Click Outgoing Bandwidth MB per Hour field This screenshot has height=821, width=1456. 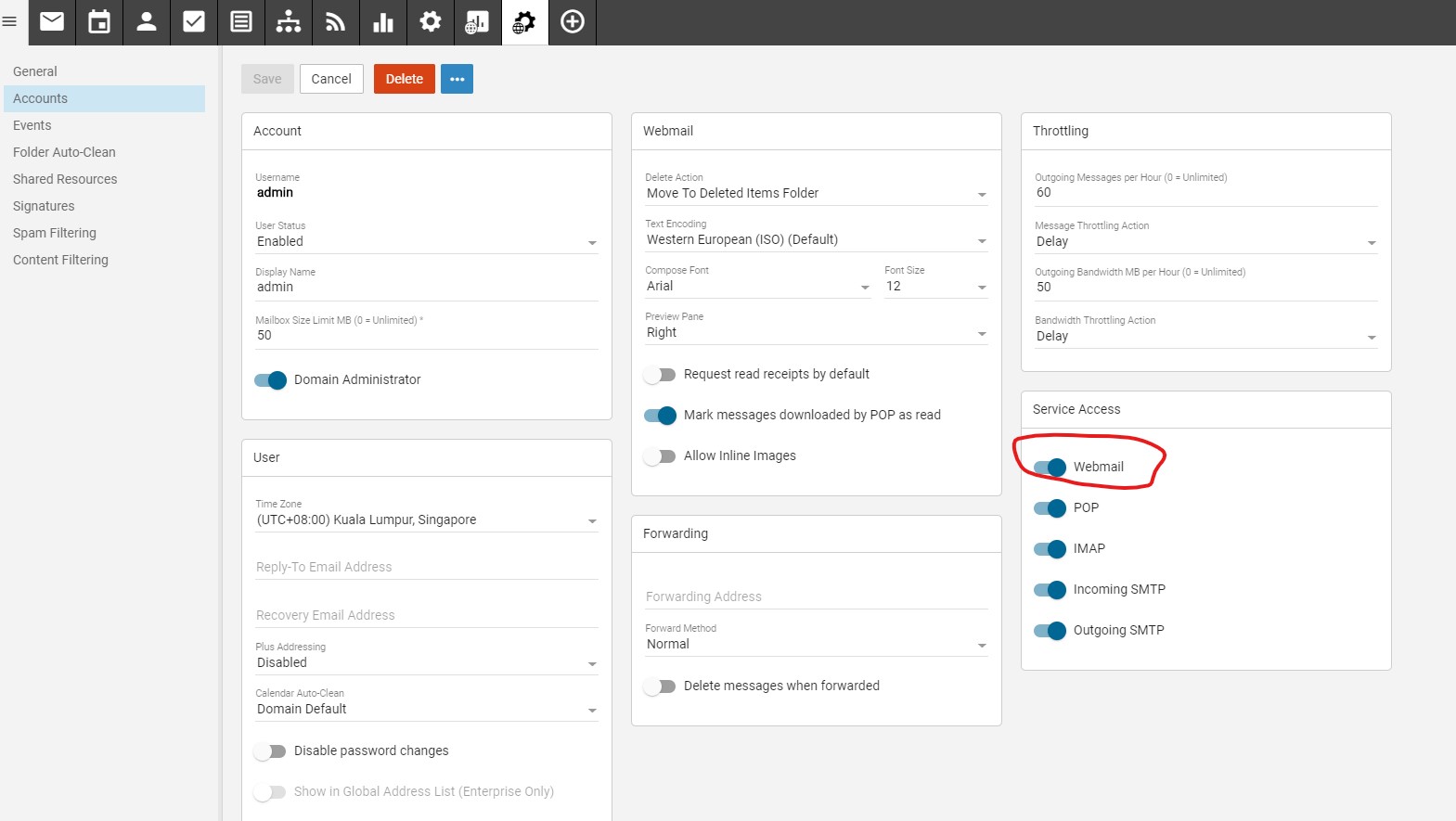click(x=1206, y=288)
